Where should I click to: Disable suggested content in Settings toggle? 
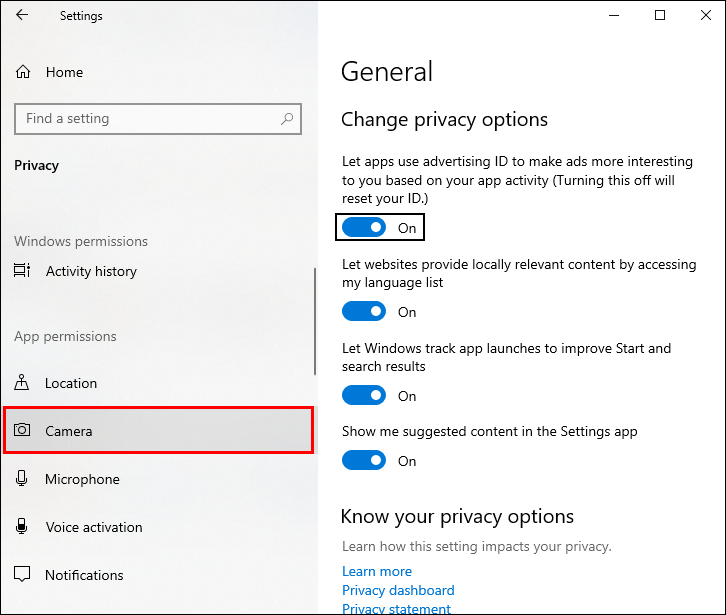click(364, 461)
